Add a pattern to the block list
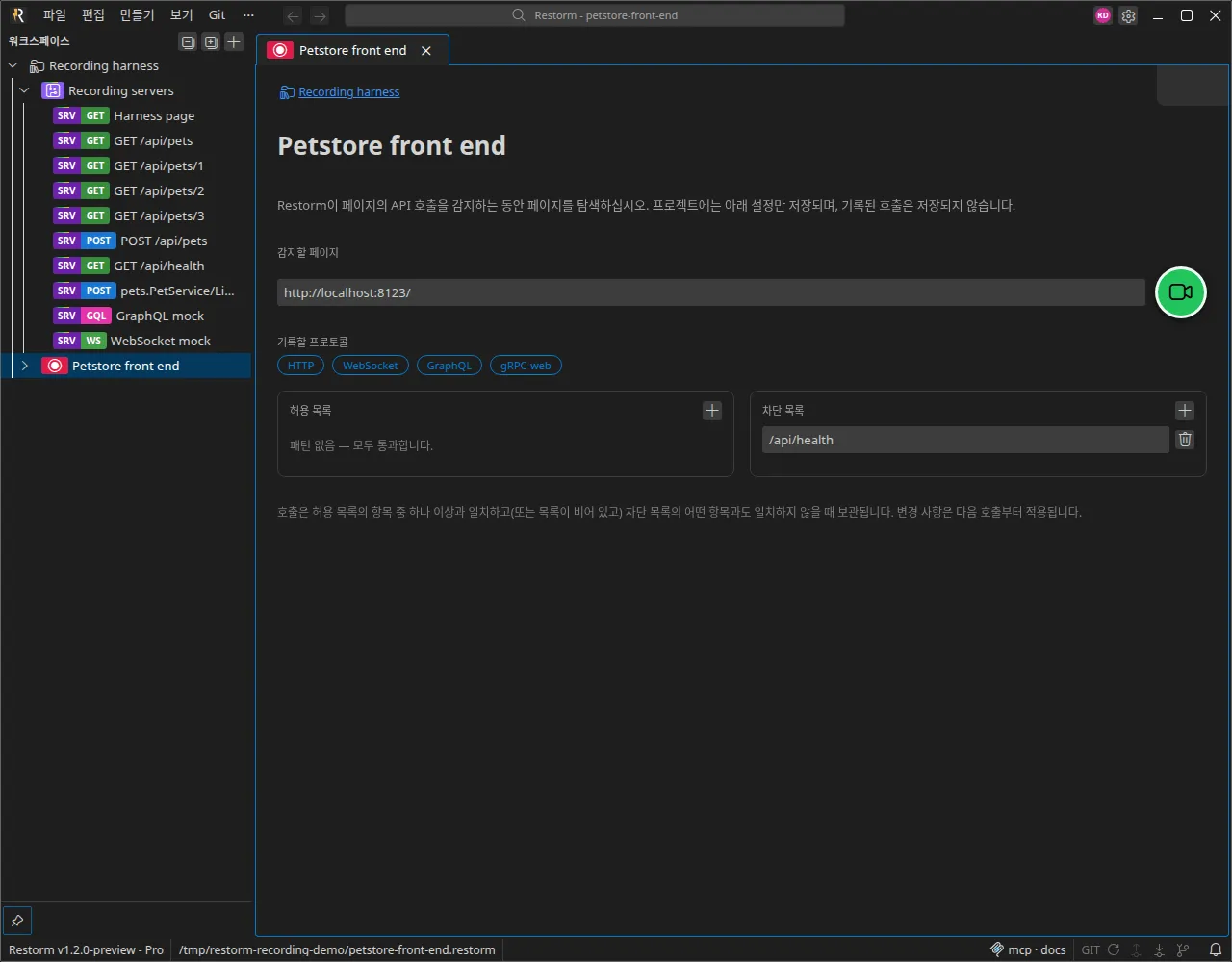This screenshot has width=1232, height=962. tap(1185, 411)
